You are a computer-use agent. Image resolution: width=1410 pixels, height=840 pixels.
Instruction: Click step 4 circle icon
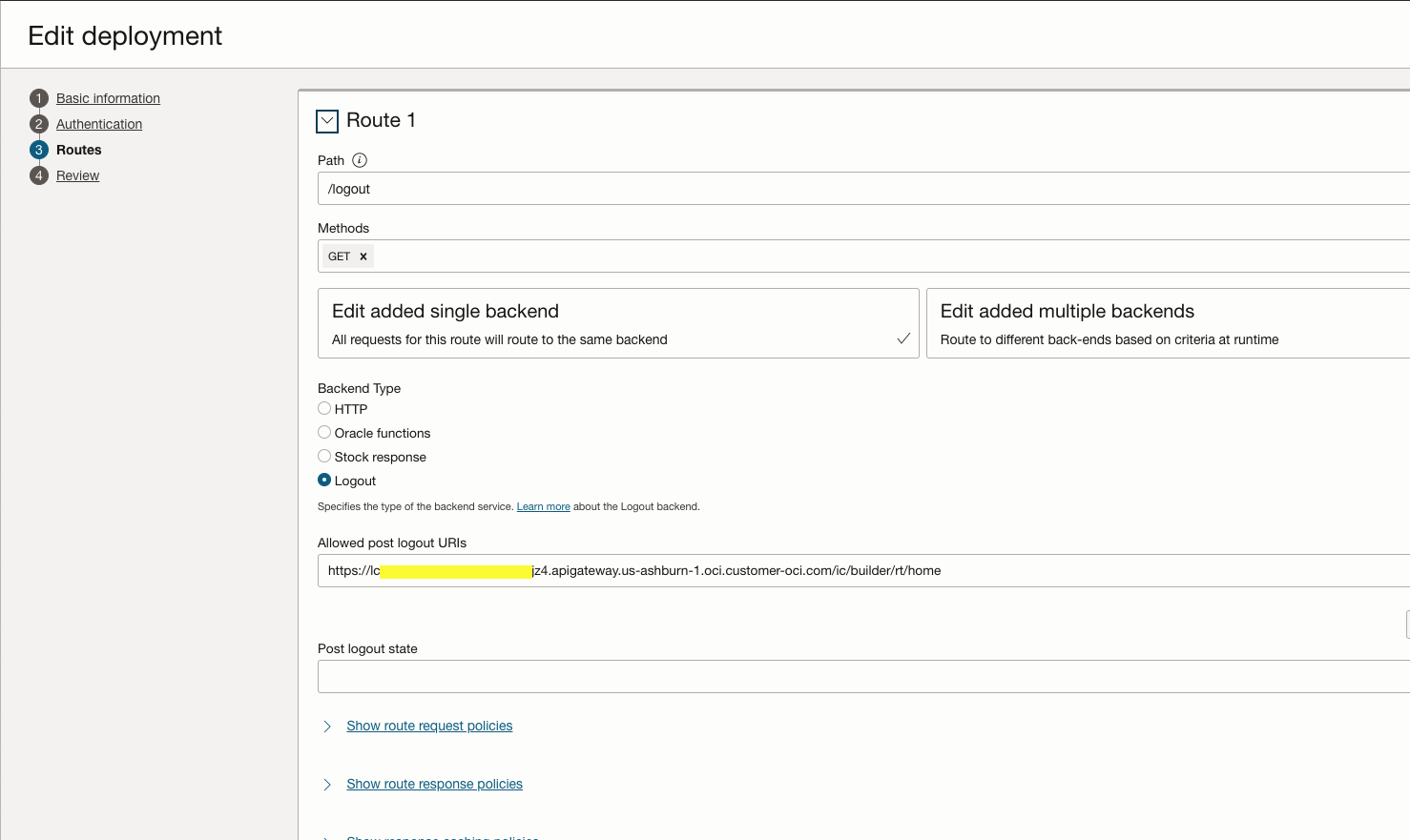tap(39, 175)
